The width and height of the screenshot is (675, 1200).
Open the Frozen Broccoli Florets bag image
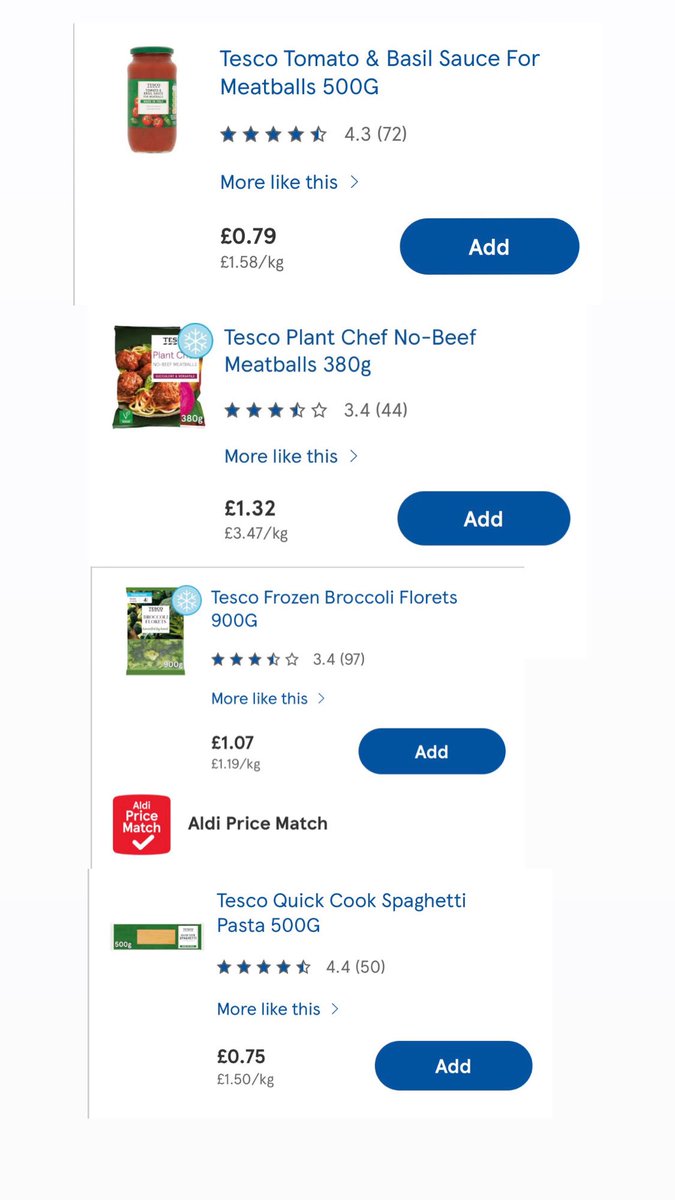pos(156,631)
